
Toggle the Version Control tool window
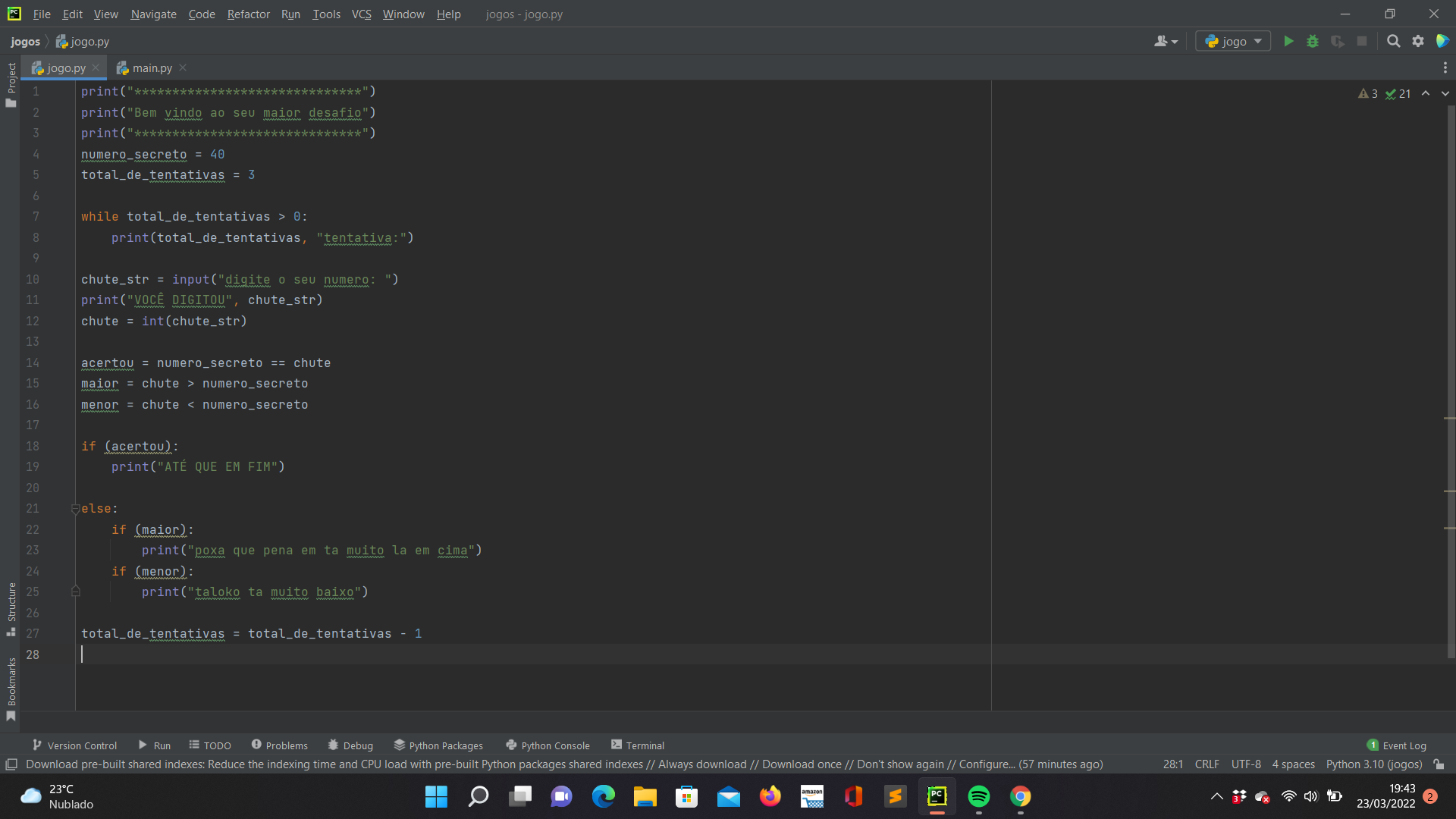pyautogui.click(x=74, y=745)
